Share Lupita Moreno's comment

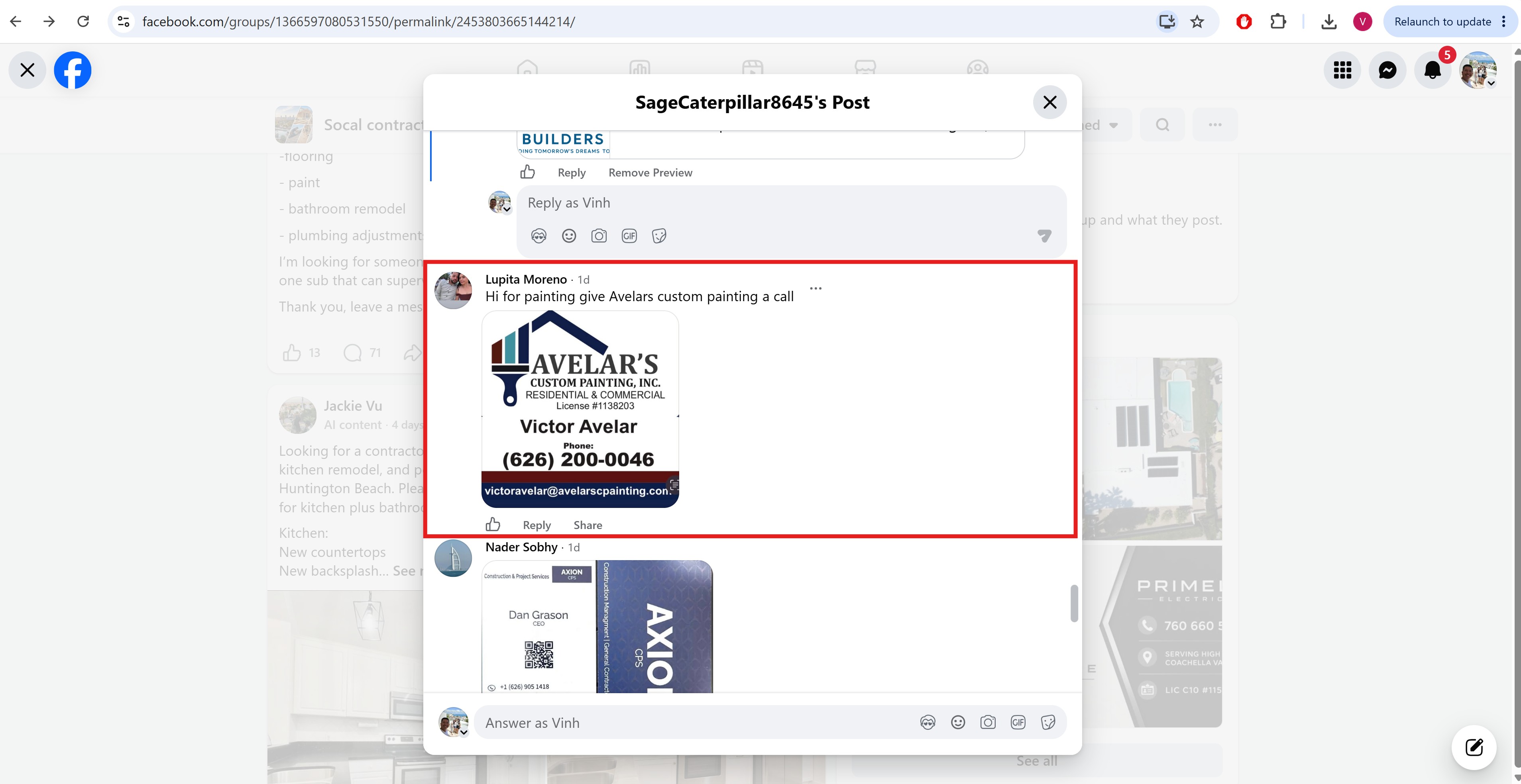tap(588, 525)
